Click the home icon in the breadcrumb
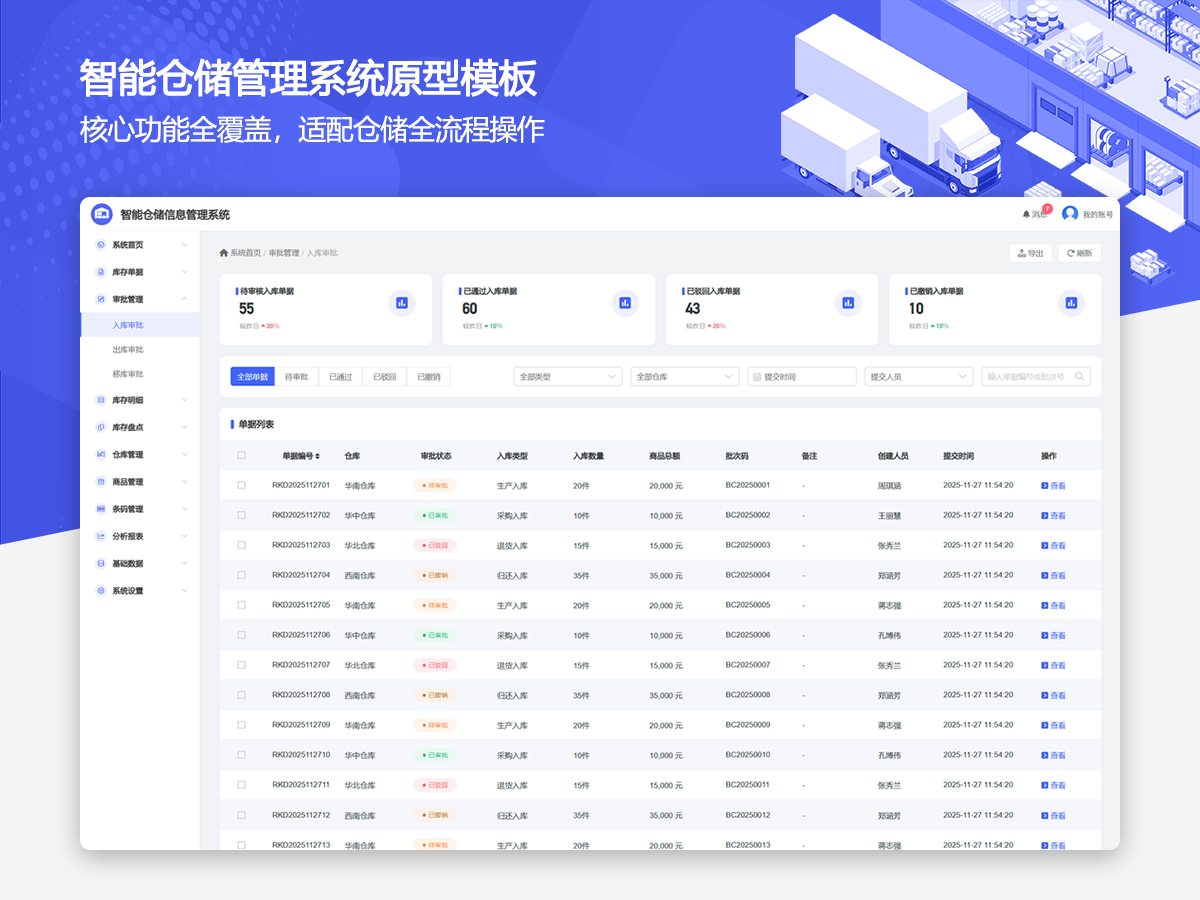This screenshot has height=900, width=1200. (224, 253)
